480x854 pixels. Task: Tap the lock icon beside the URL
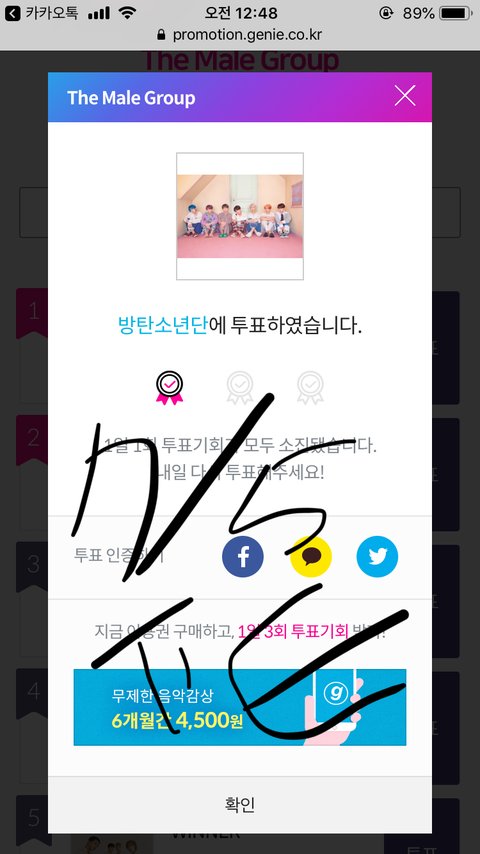[161, 35]
